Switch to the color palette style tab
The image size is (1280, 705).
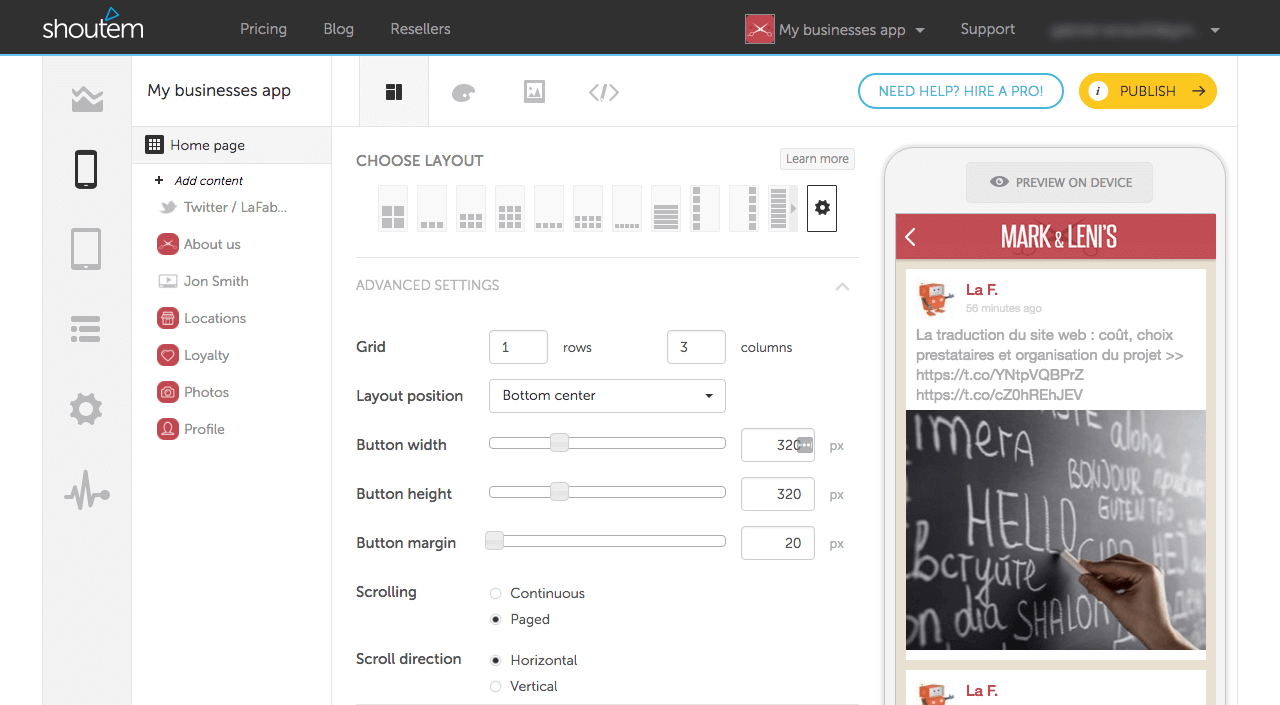click(463, 92)
